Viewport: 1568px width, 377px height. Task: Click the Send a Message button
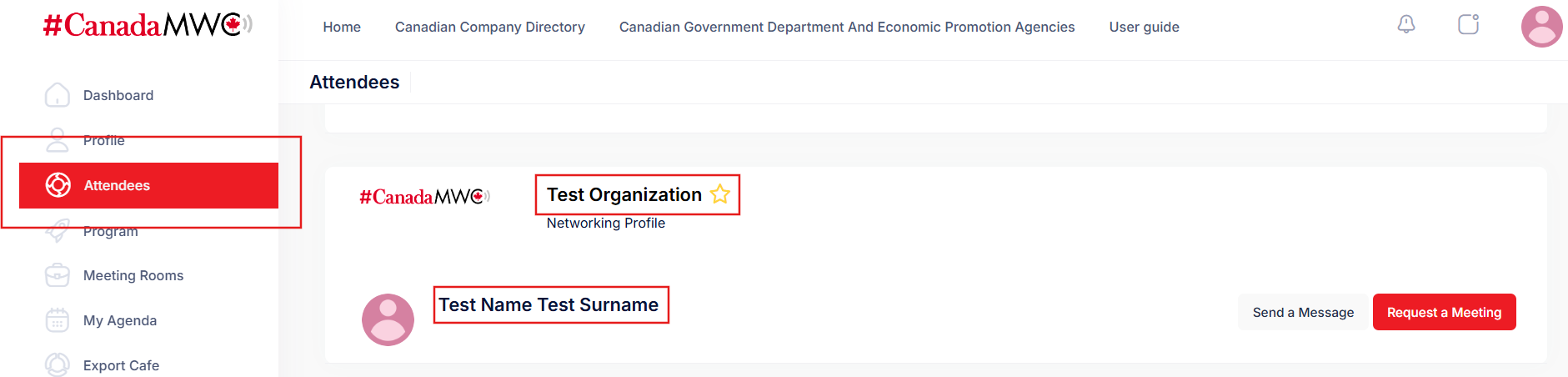click(x=1303, y=313)
